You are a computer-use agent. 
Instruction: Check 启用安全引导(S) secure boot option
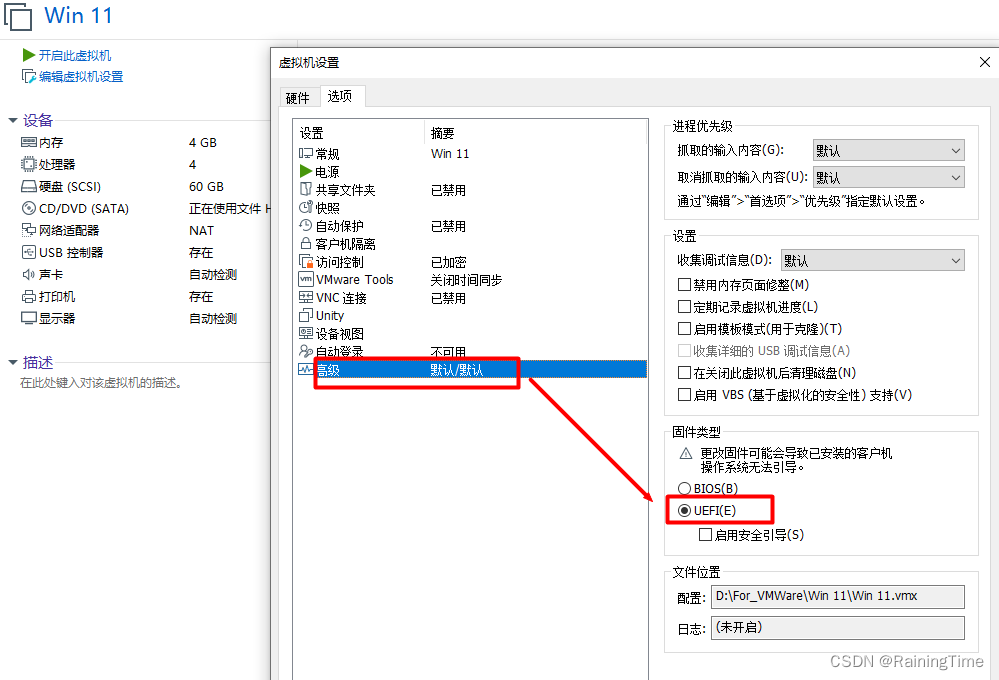705,535
